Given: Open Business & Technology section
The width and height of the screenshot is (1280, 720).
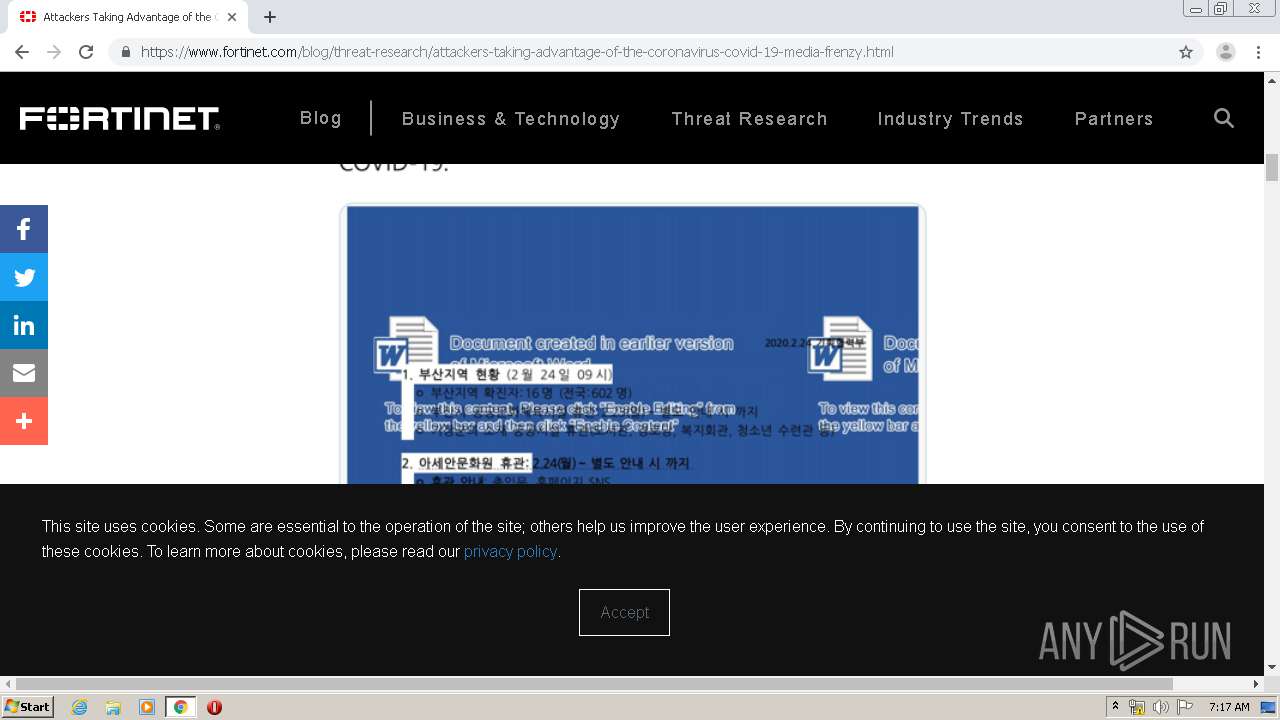Looking at the screenshot, I should (x=511, y=119).
